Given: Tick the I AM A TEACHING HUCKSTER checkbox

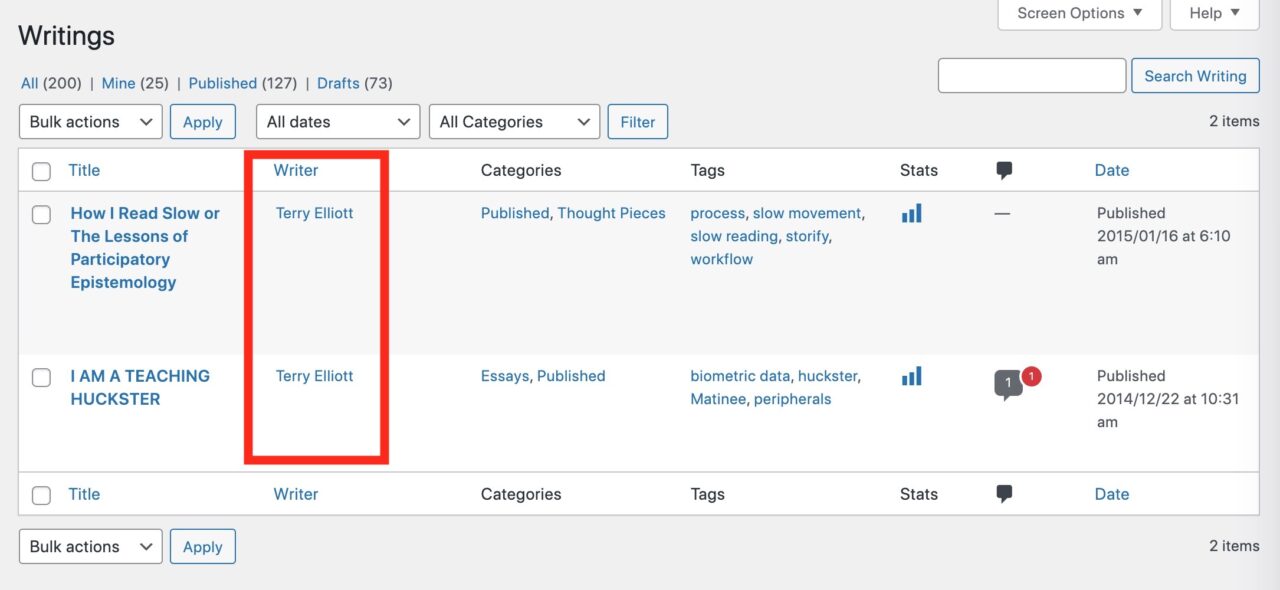Looking at the screenshot, I should point(41,377).
